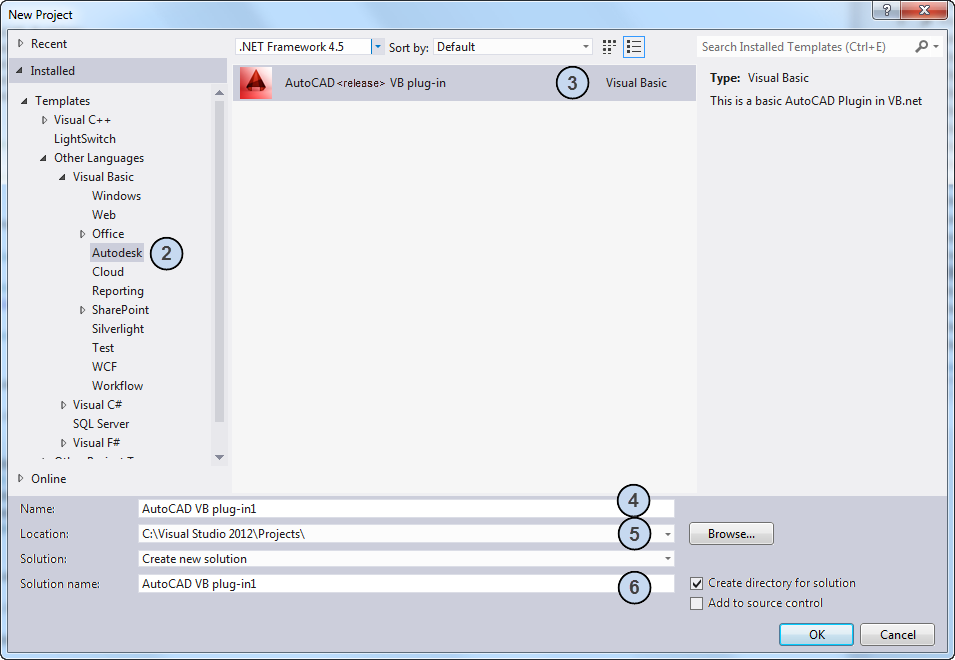Expand the Visual C# node
Image resolution: width=955 pixels, height=660 pixels.
pos(63,405)
